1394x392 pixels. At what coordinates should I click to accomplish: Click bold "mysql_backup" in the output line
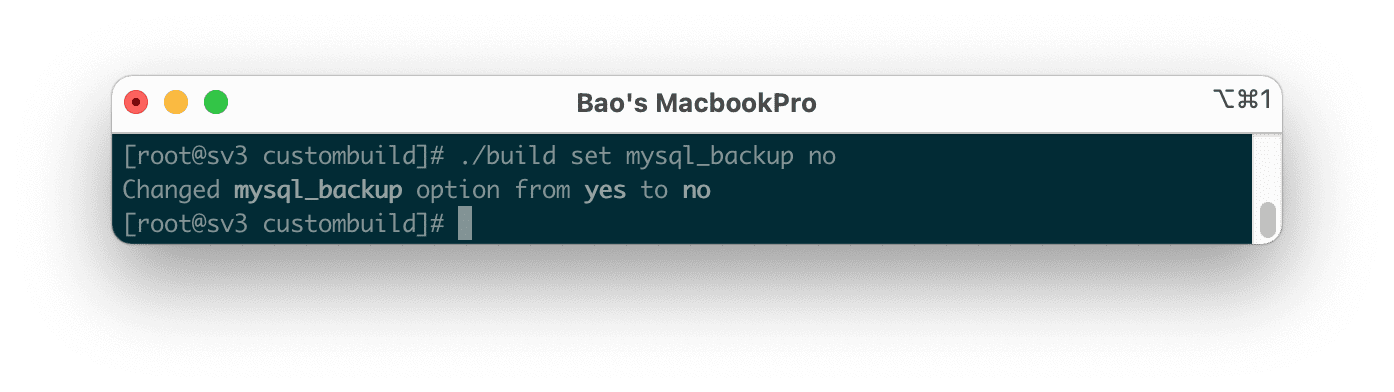[318, 191]
